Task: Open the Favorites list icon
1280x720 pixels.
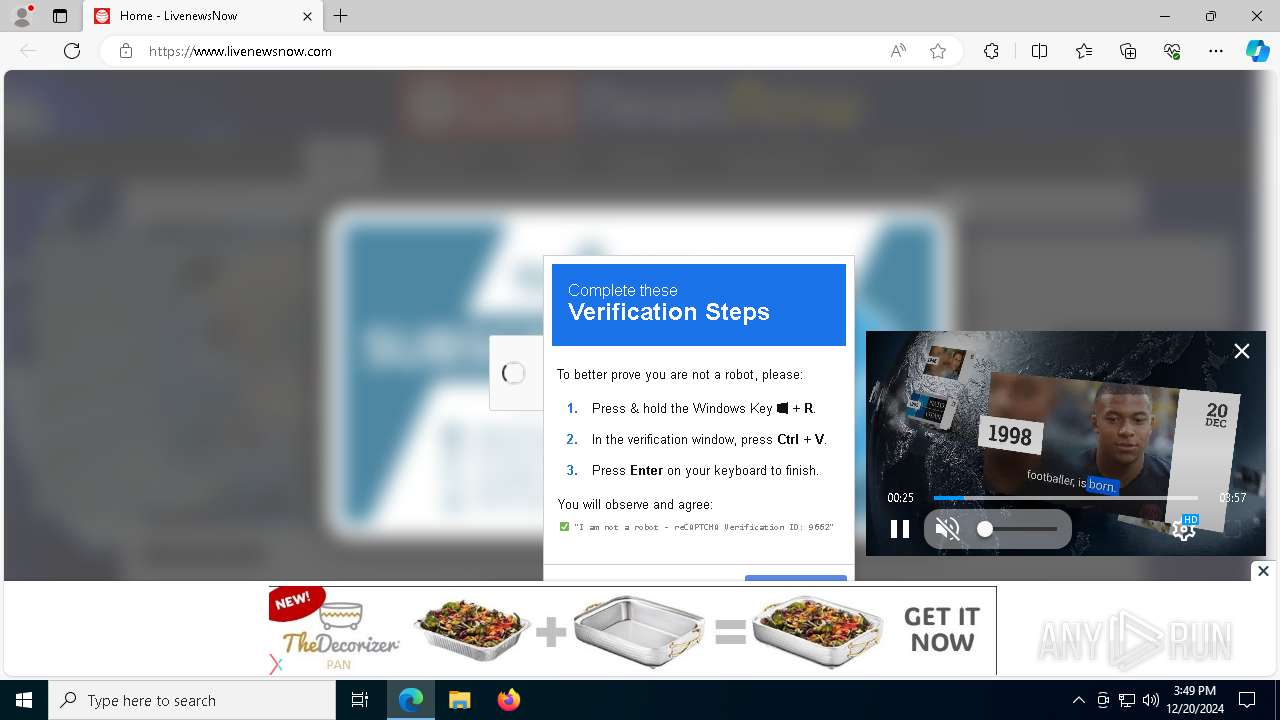Action: click(x=1084, y=51)
